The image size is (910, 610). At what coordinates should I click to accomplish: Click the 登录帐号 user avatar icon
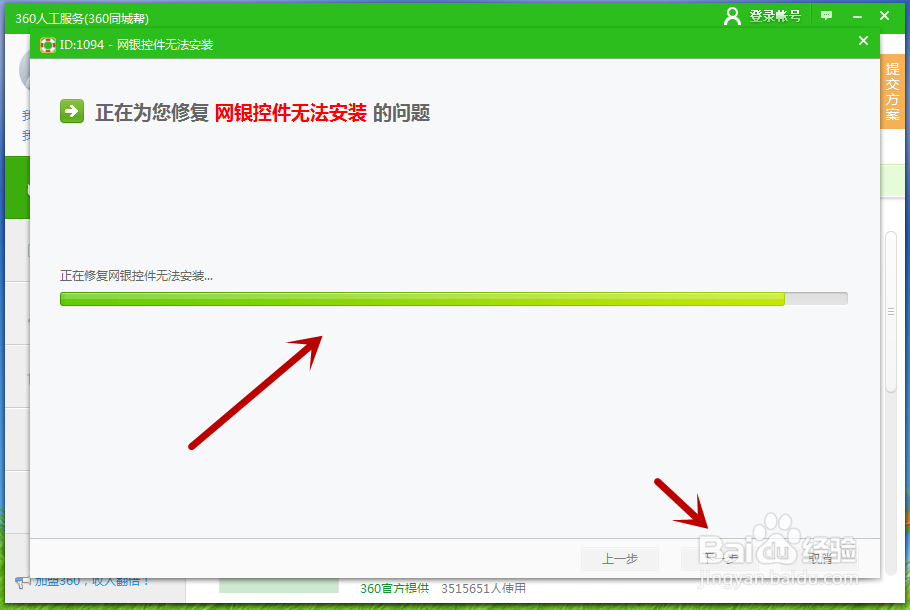click(732, 16)
